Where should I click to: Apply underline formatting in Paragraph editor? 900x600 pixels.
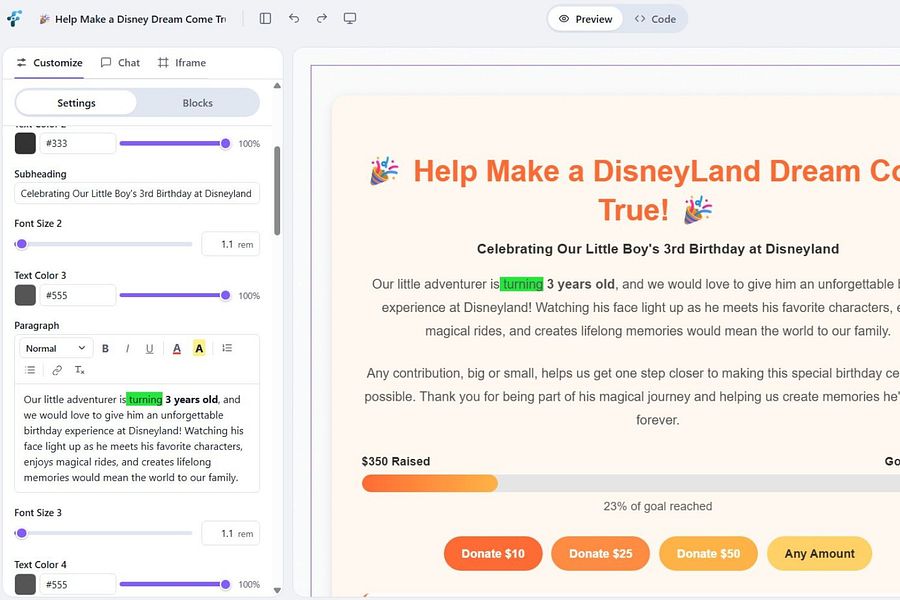(149, 349)
